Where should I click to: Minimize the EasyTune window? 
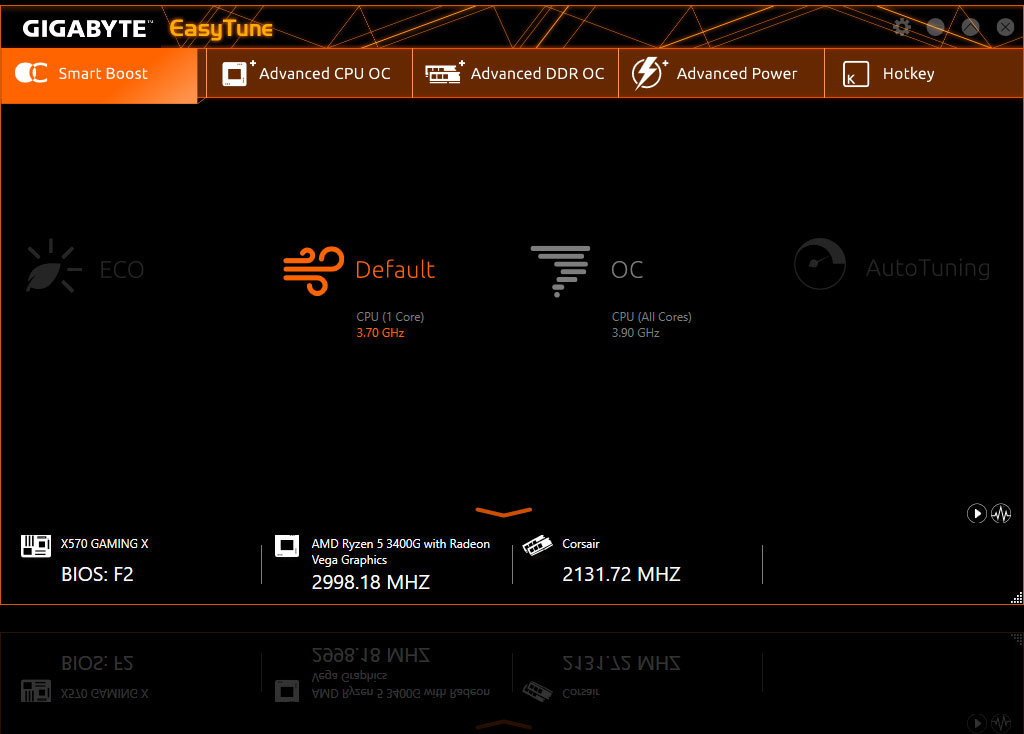(935, 27)
